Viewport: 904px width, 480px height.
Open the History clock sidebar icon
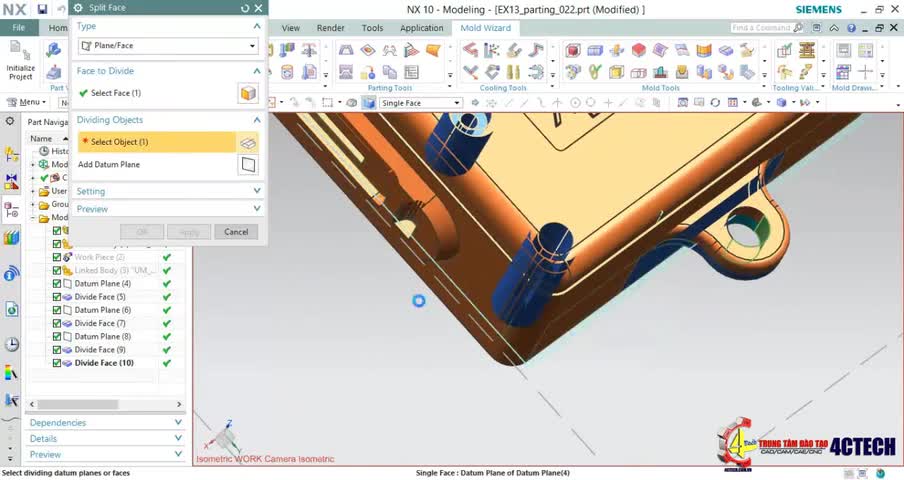12,345
